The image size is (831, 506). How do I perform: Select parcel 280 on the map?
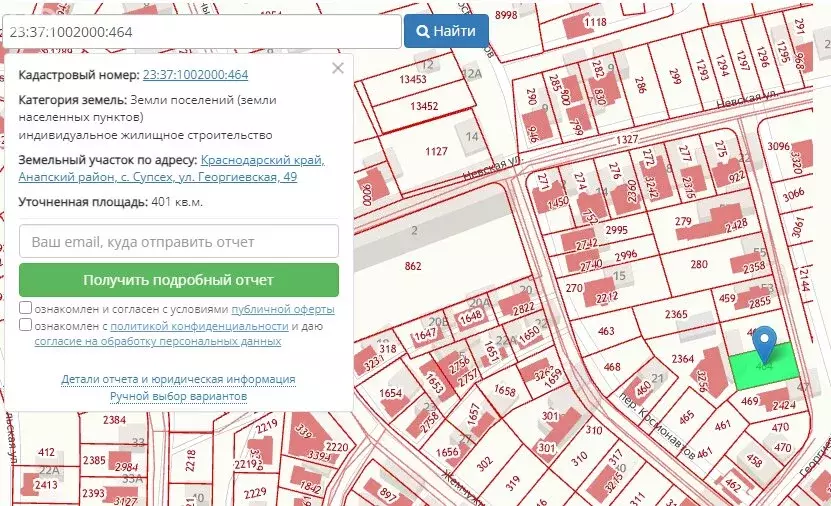(699, 264)
